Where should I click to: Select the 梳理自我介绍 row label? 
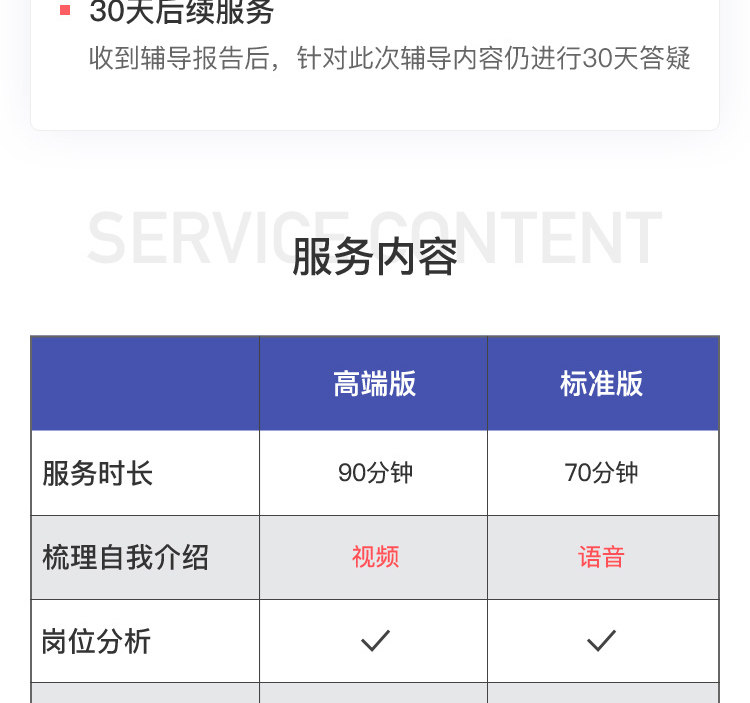point(125,557)
